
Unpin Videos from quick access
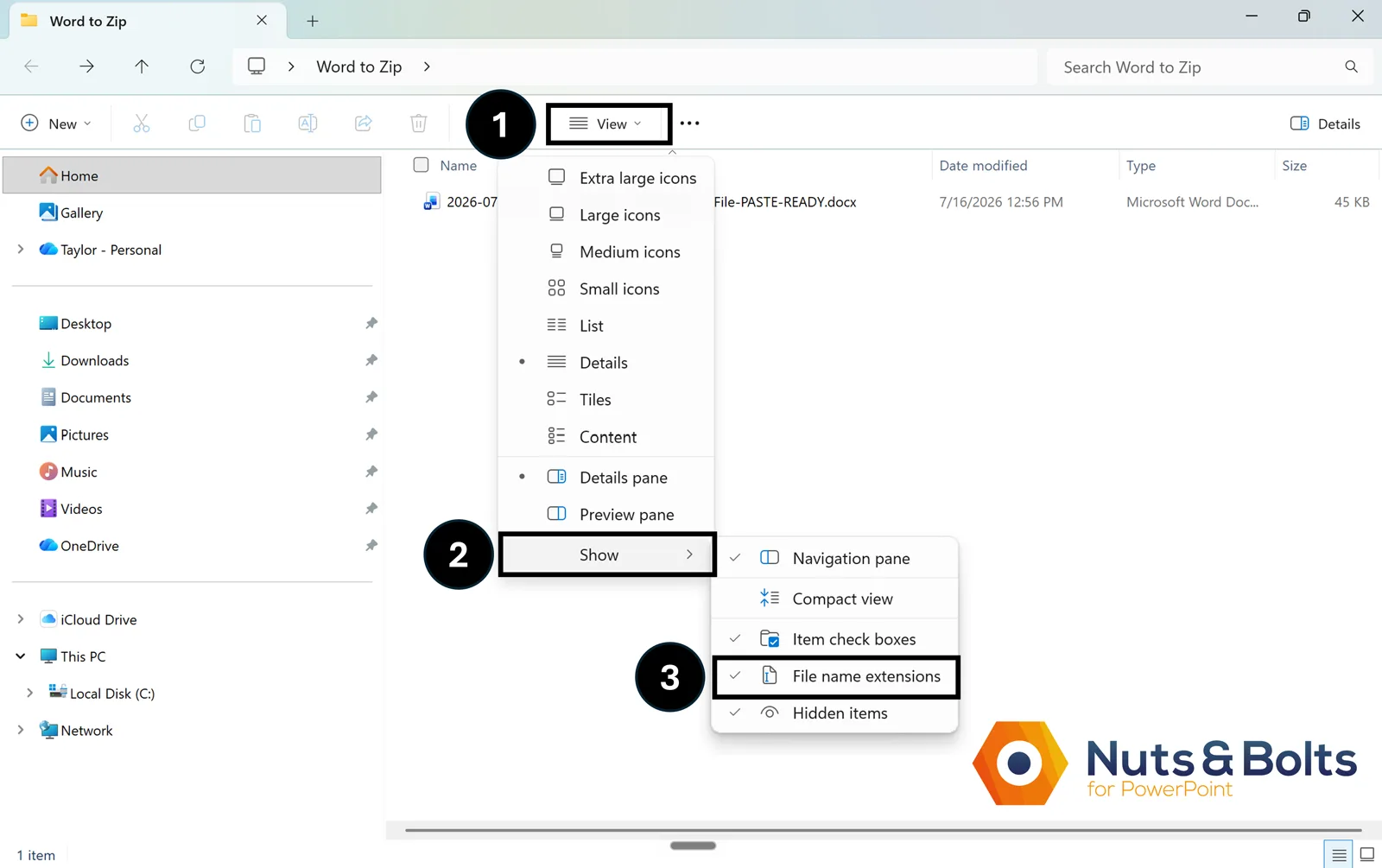tap(371, 509)
